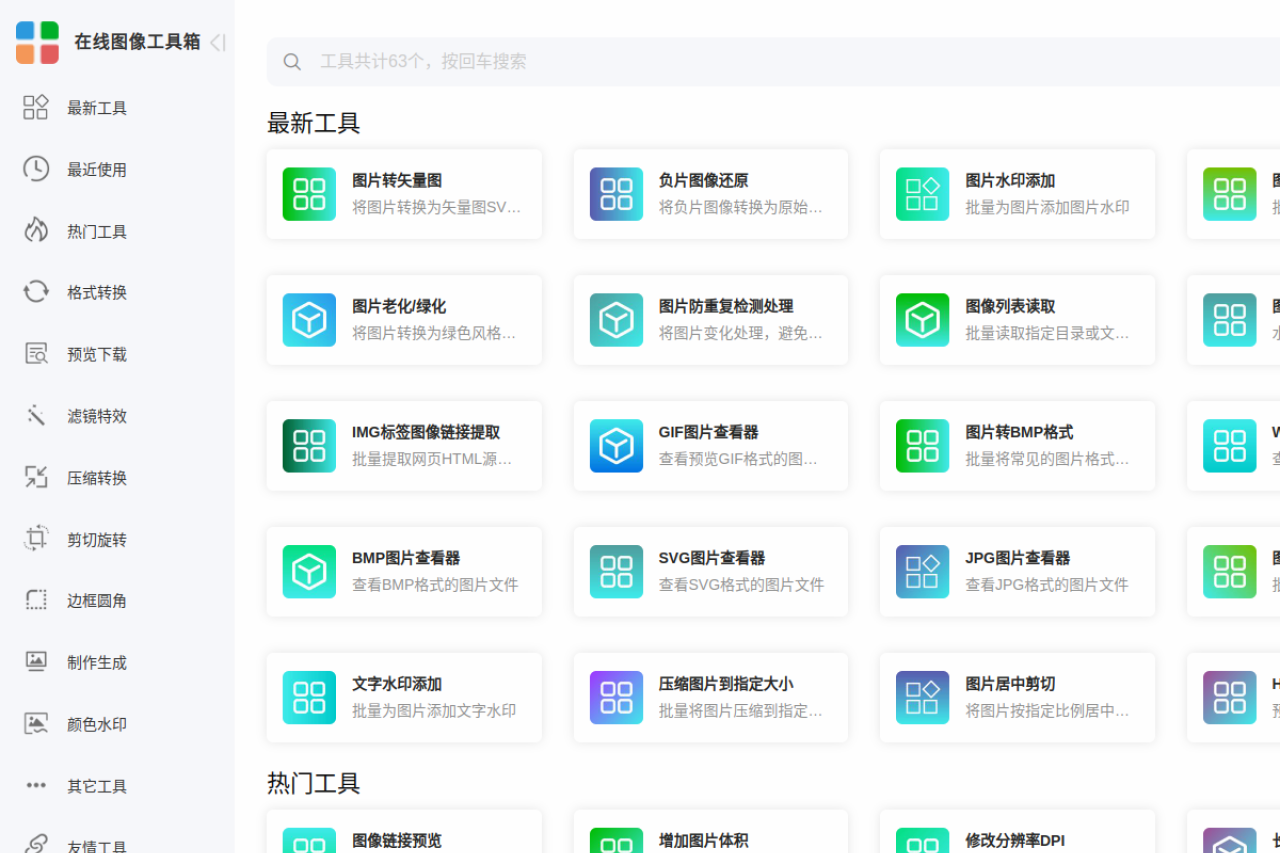
Task: Click the 压缩图片到指定大小 tool icon
Action: [616, 698]
